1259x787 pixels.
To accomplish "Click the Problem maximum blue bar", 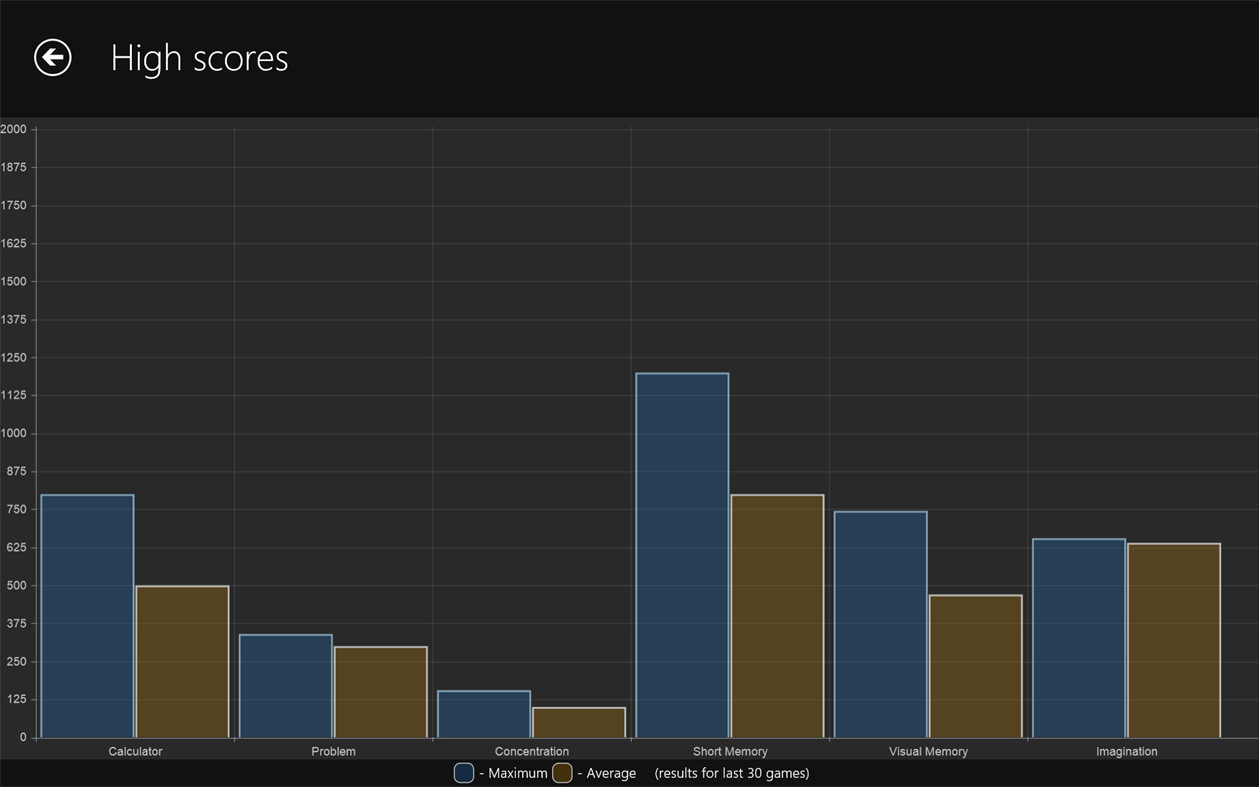I will coord(286,686).
